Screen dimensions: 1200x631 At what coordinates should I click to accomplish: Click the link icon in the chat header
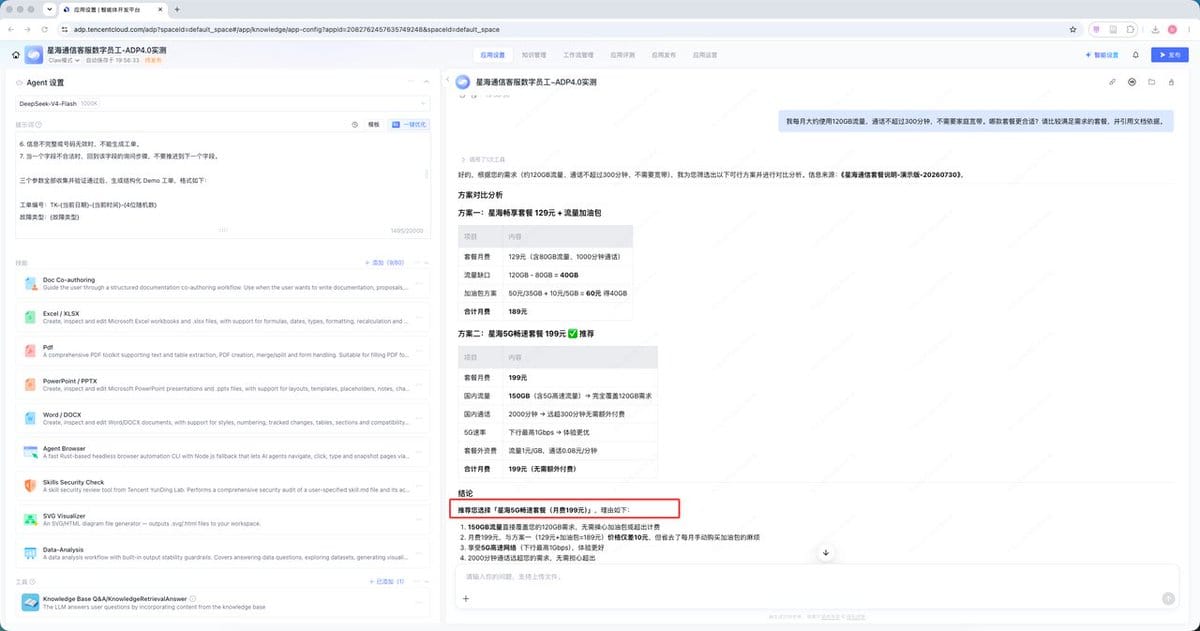(1113, 82)
